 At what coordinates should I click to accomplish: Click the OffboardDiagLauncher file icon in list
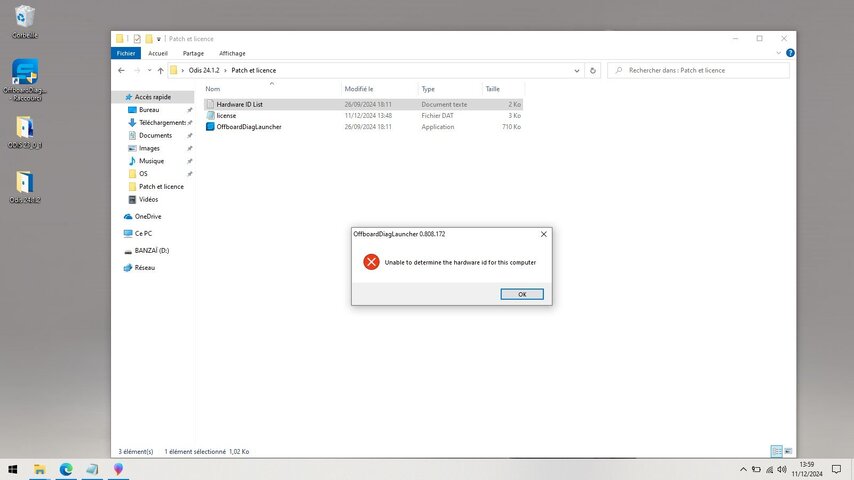click(210, 127)
